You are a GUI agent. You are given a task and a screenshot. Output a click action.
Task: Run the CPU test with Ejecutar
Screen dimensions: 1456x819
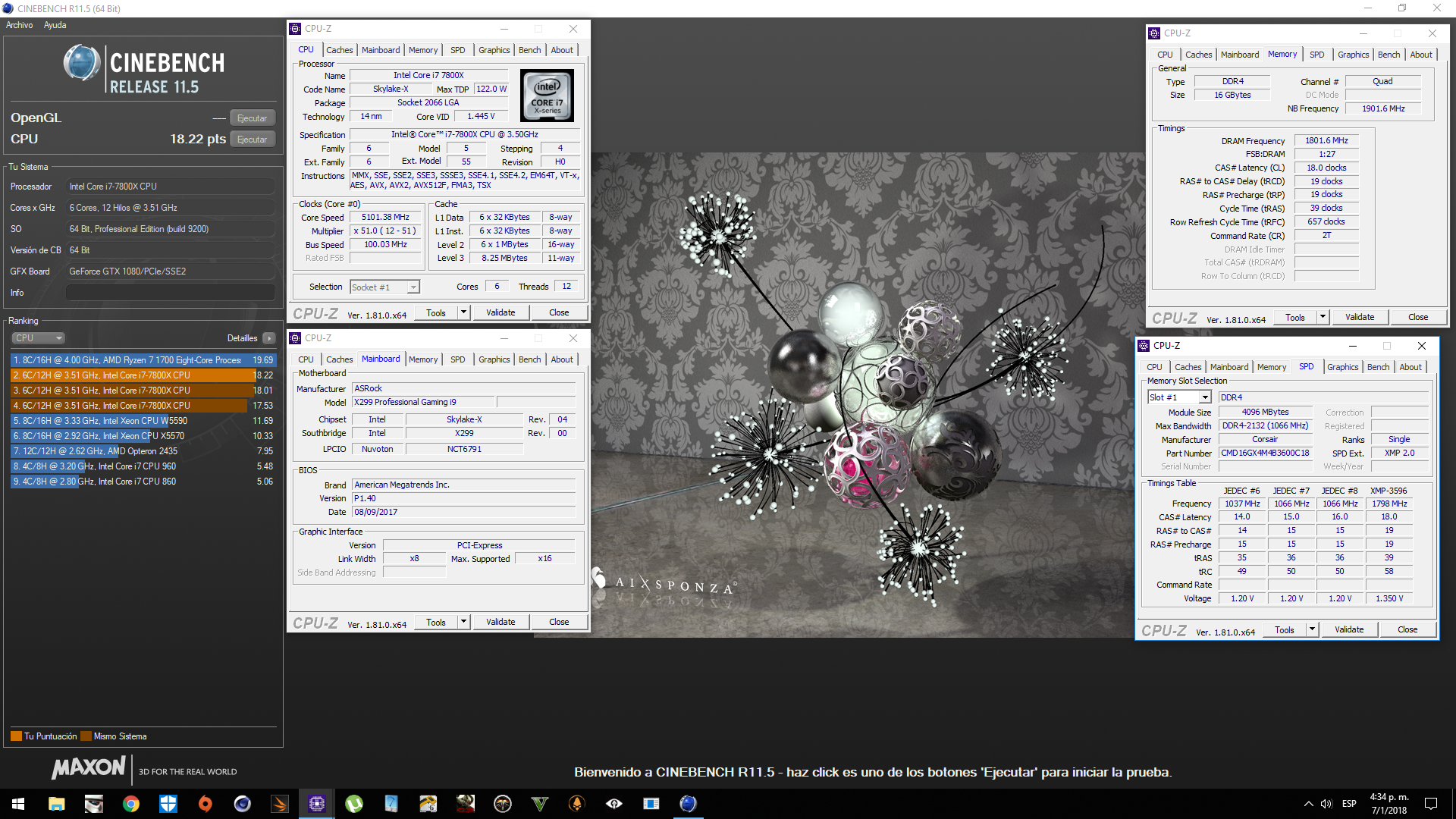coord(252,140)
